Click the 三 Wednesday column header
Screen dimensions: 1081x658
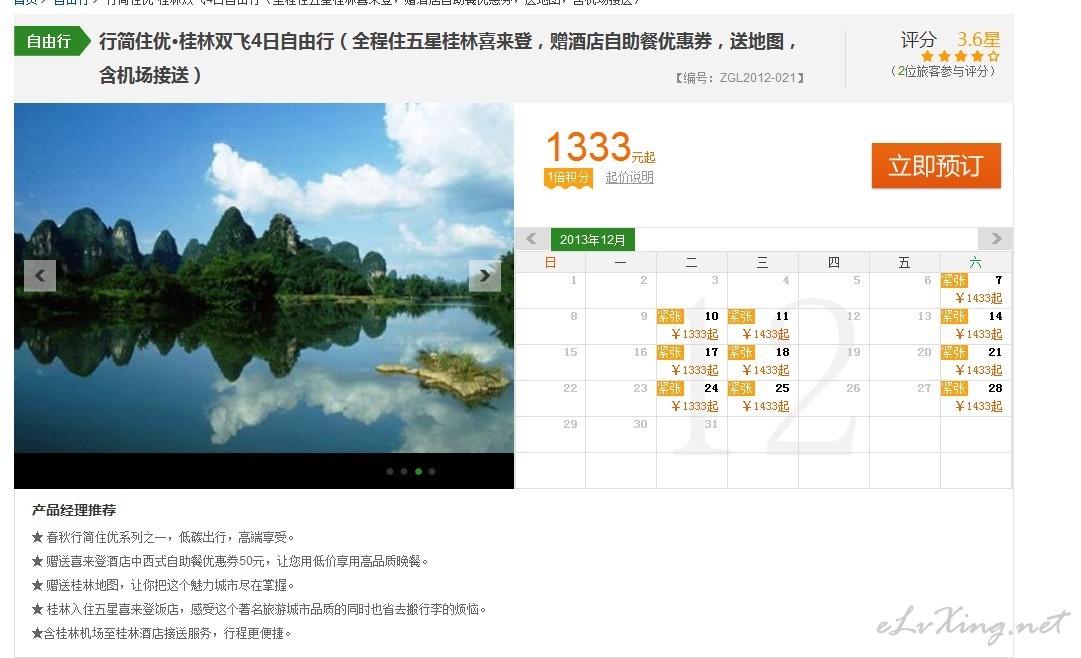[x=762, y=262]
